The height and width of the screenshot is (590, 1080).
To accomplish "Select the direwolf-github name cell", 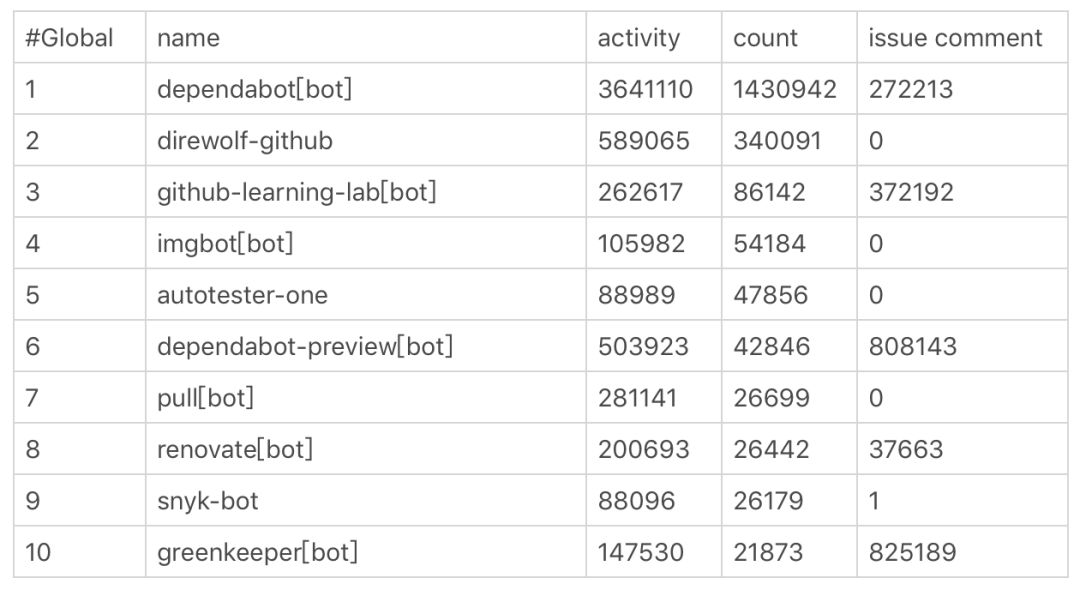I will coord(244,141).
